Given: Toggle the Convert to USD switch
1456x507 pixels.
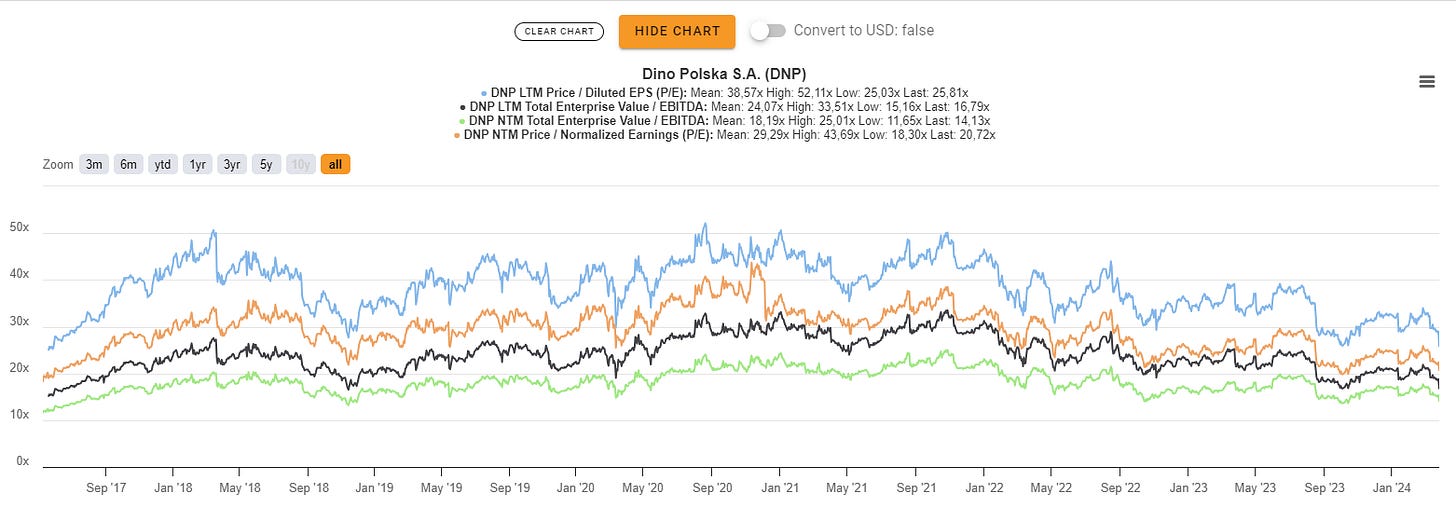Looking at the screenshot, I should click(768, 31).
